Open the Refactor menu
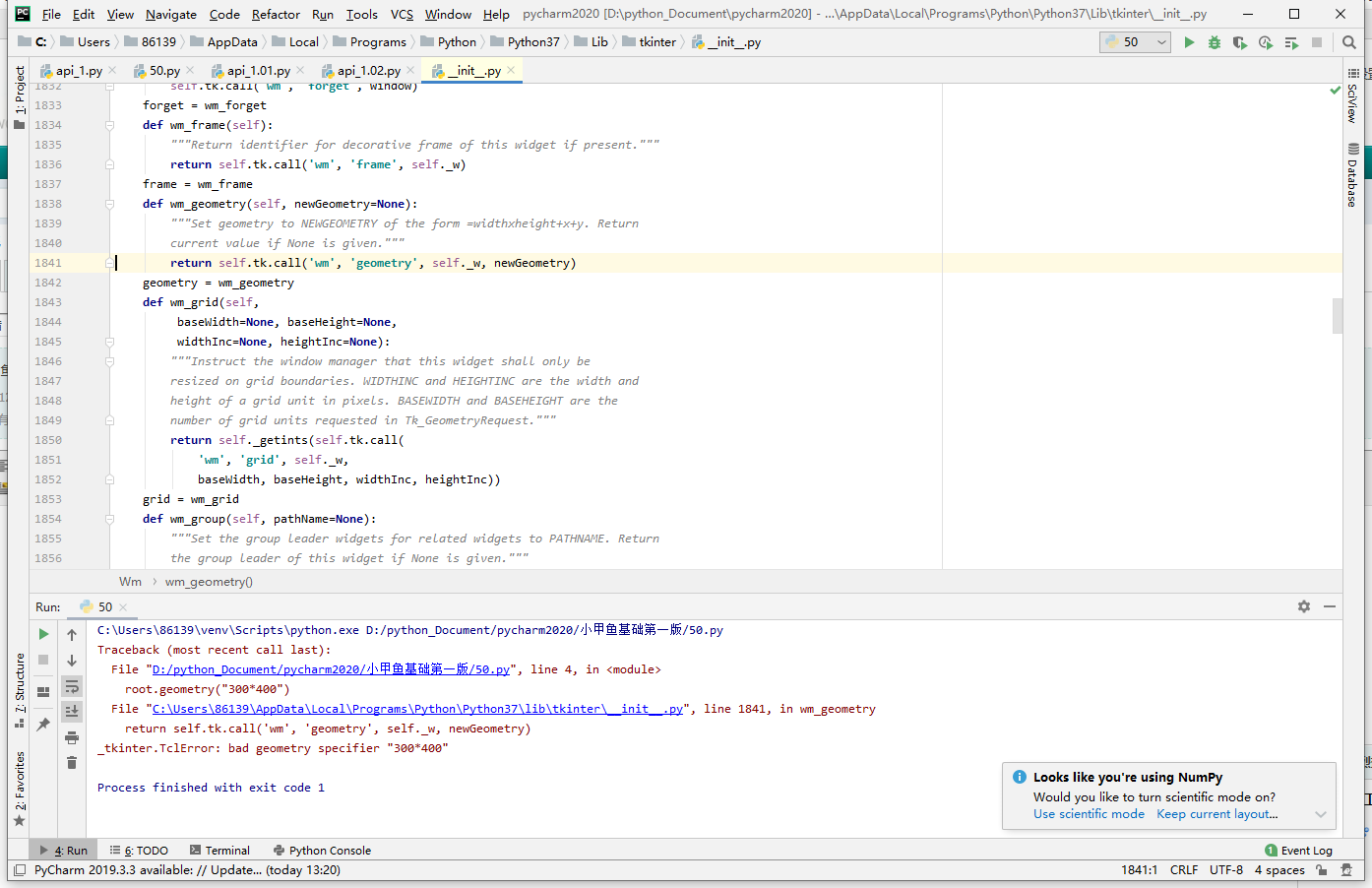The height and width of the screenshot is (888, 1372). [276, 14]
